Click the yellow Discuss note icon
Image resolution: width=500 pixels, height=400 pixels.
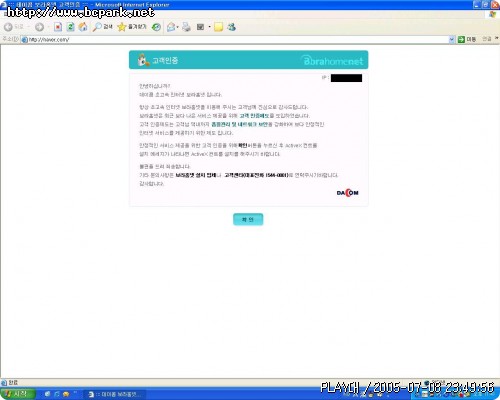pos(218,27)
